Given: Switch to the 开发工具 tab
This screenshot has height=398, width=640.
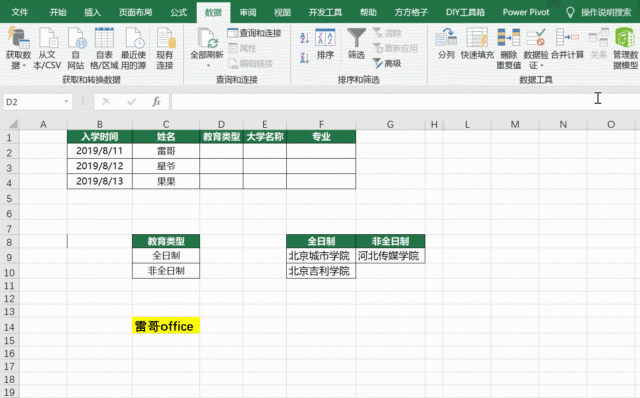Looking at the screenshot, I should tap(325, 12).
